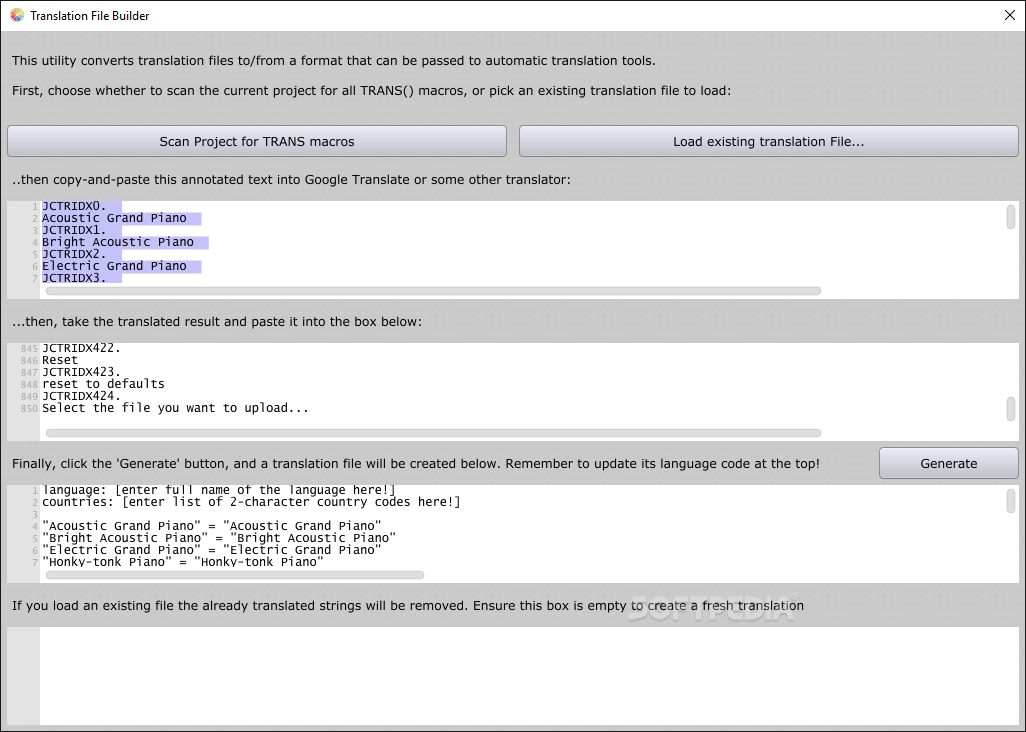This screenshot has height=732, width=1026.
Task: Click vertical scrollbar of annotated text box
Action: [x=1011, y=217]
